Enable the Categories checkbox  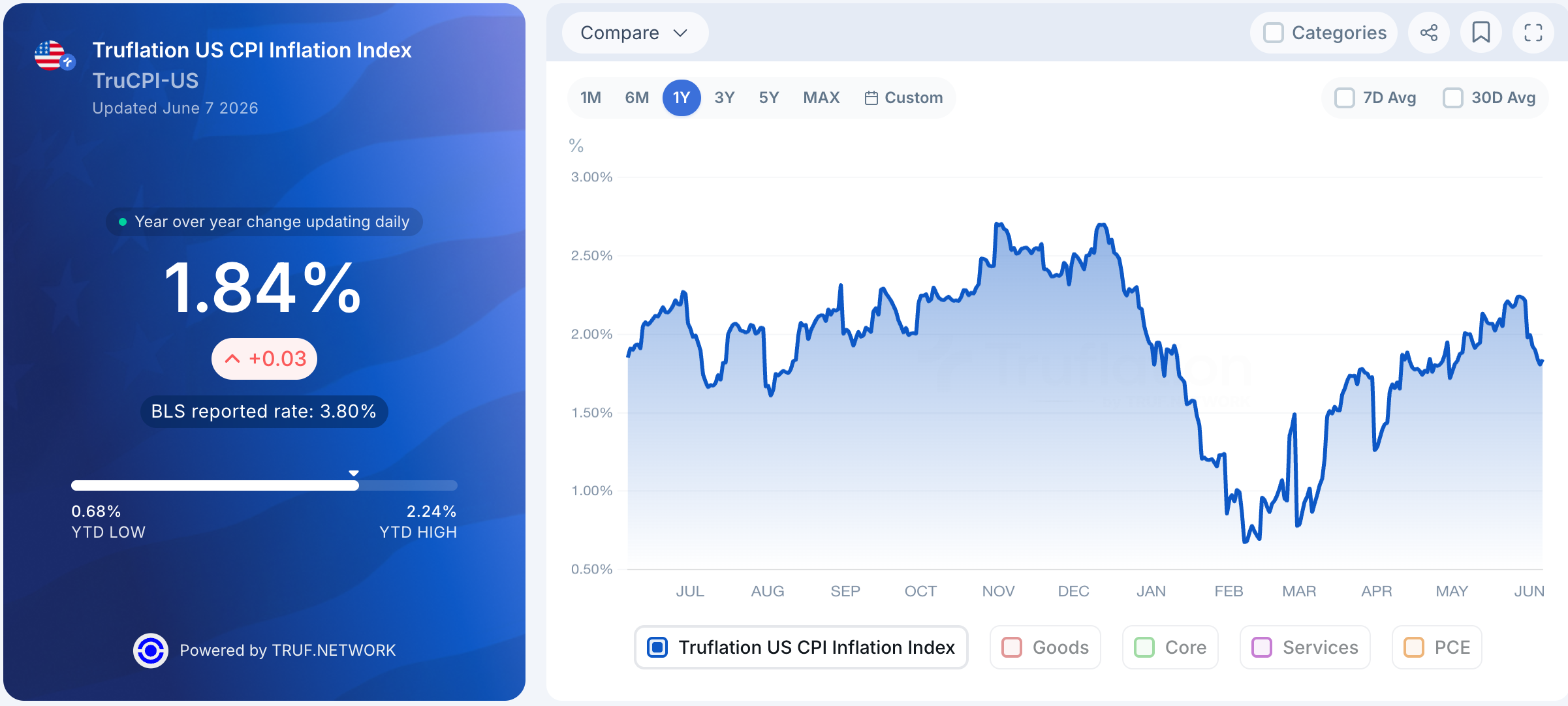pos(1273,33)
